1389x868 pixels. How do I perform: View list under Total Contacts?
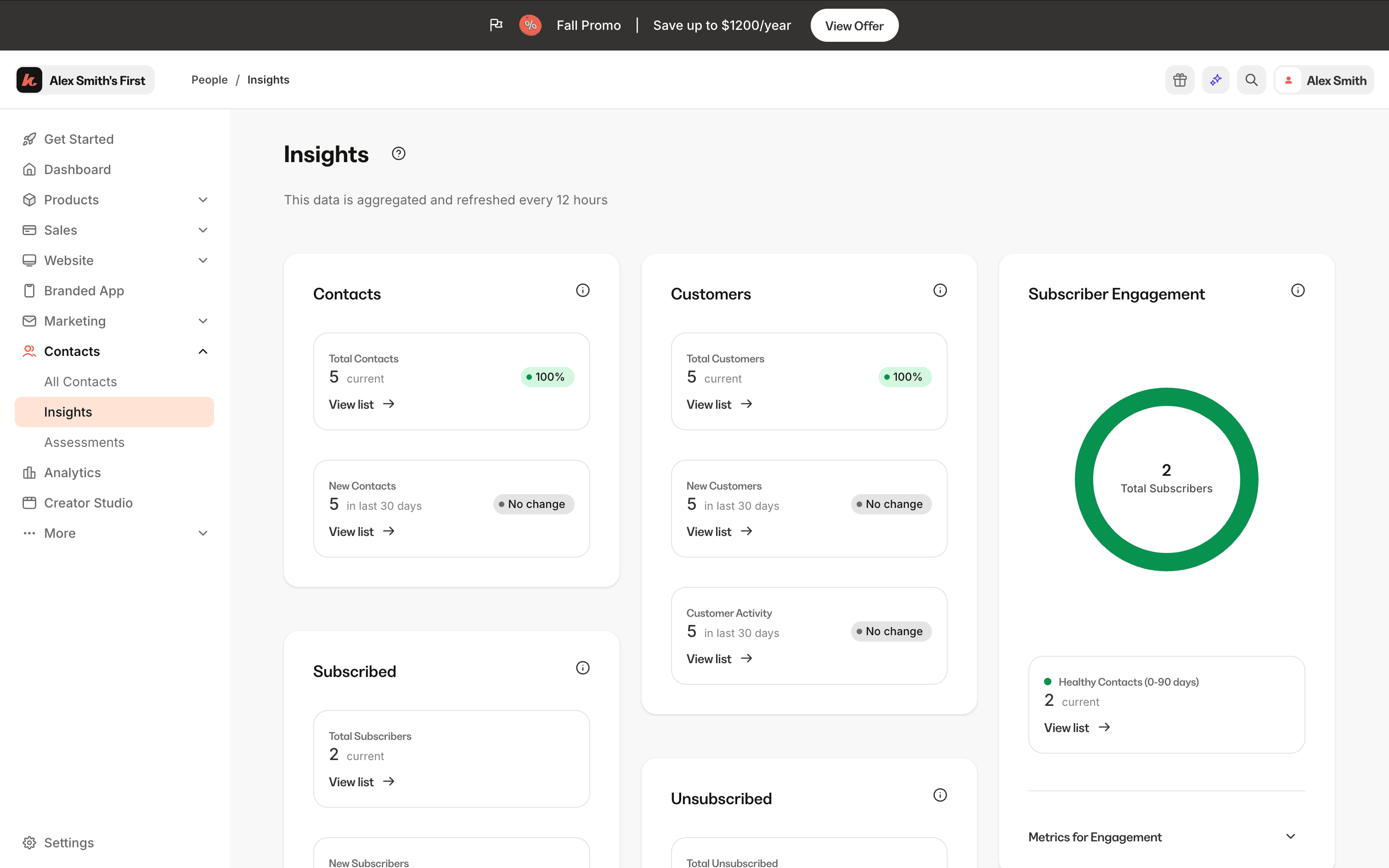pos(361,404)
